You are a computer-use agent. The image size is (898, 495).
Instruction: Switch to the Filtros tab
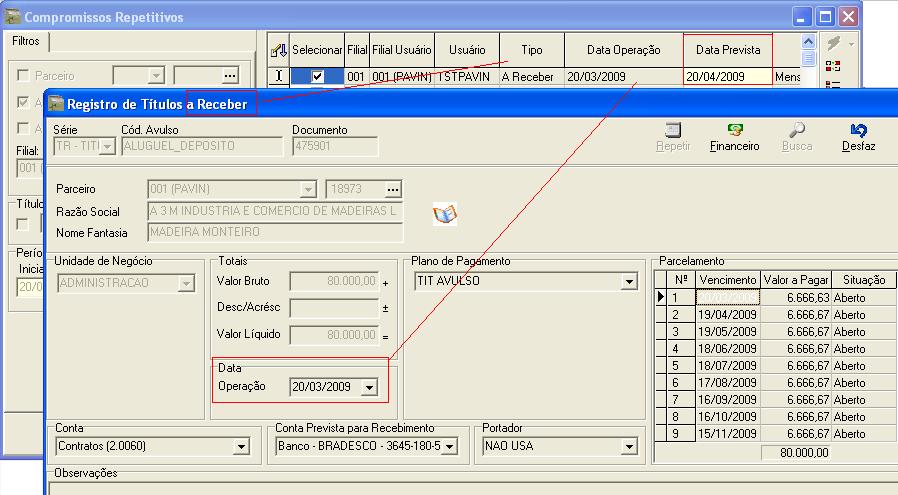click(25, 41)
